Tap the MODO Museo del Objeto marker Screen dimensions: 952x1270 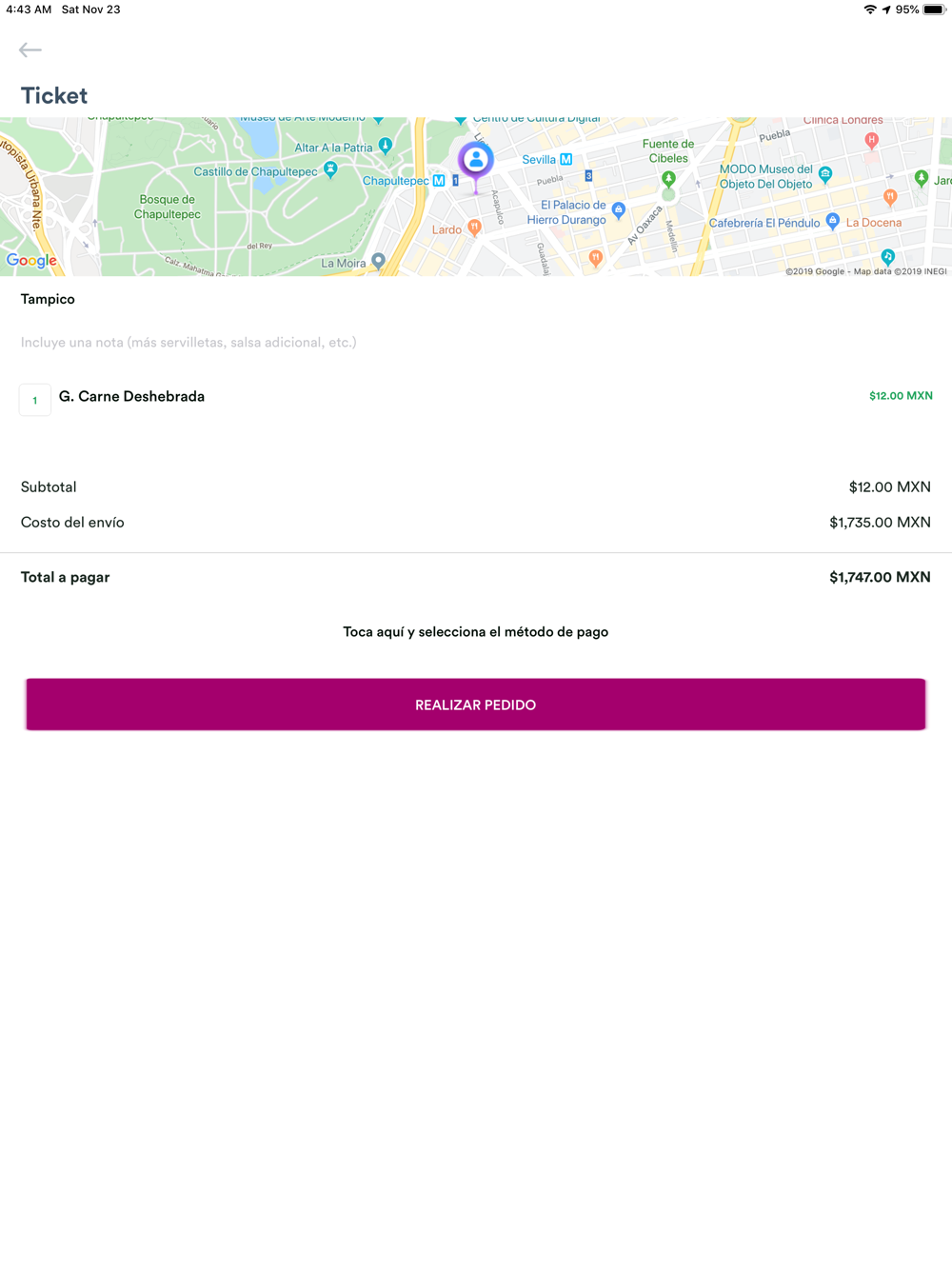tap(825, 174)
